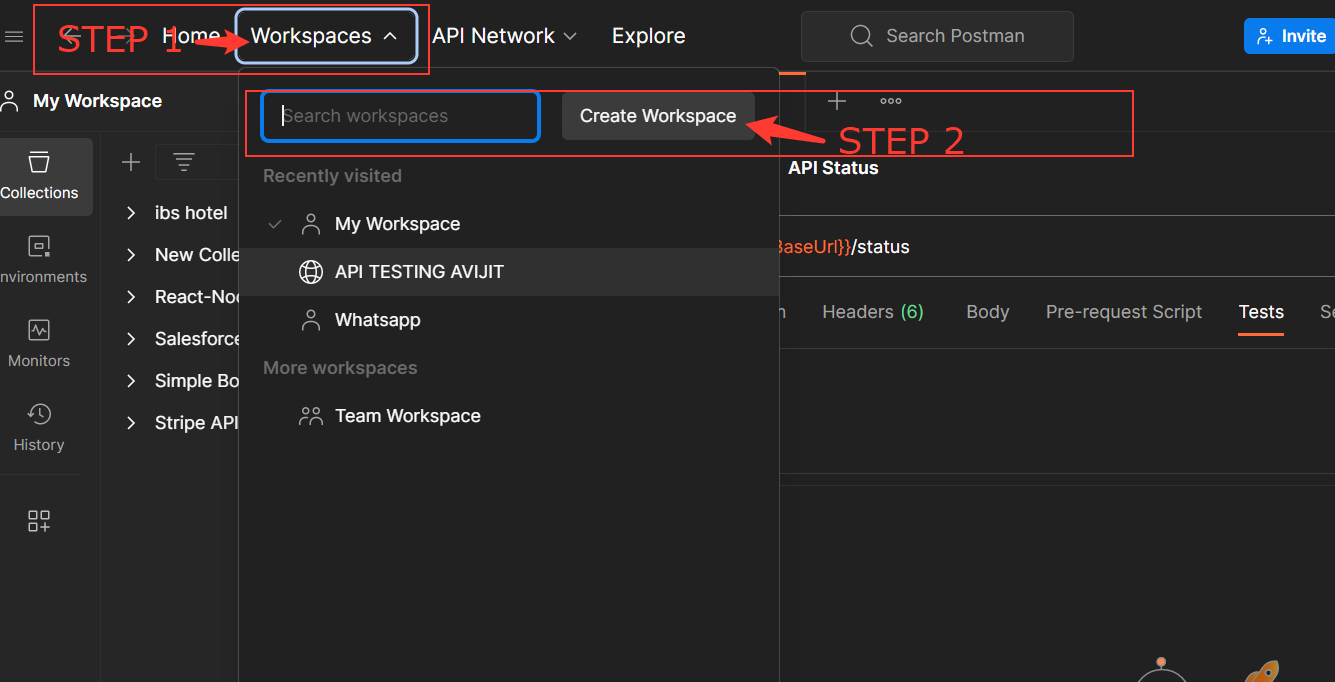
Task: Click the person icon beside My Workspace entry
Action: point(311,224)
